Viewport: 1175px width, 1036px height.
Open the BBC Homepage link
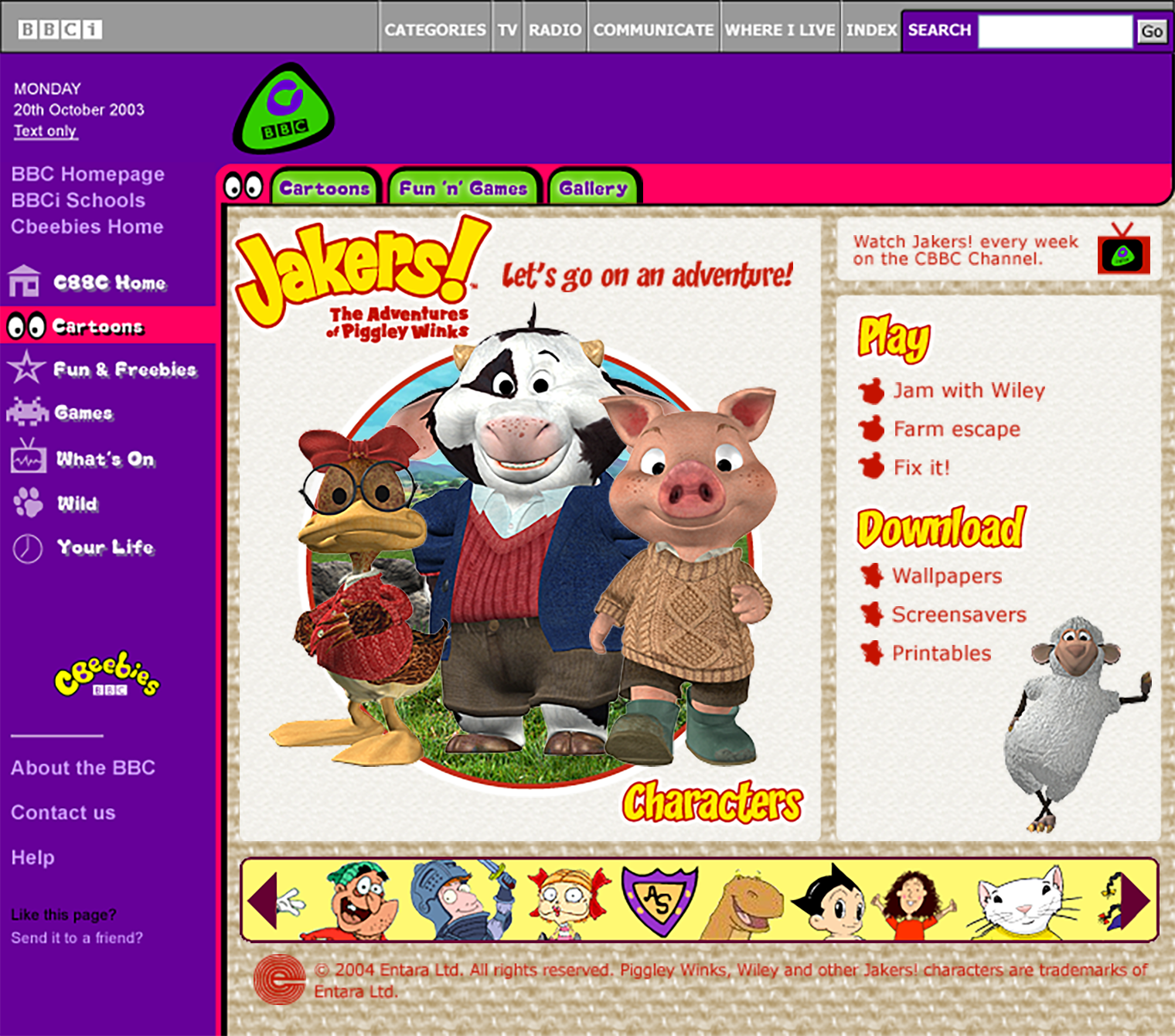[88, 174]
